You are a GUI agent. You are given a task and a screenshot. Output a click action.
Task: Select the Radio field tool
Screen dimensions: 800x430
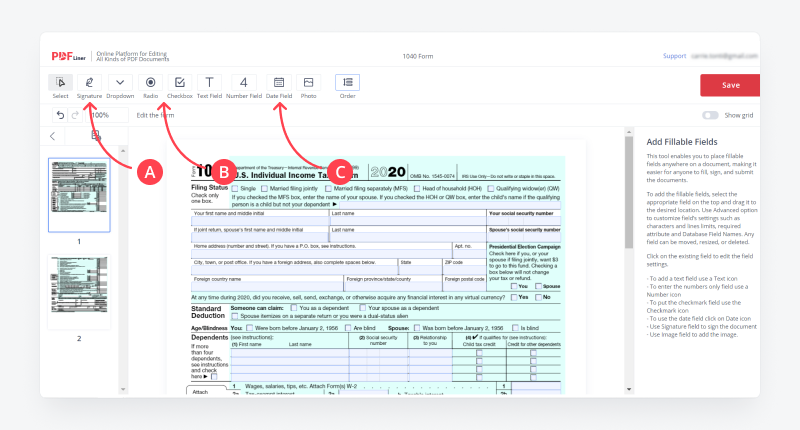151,83
